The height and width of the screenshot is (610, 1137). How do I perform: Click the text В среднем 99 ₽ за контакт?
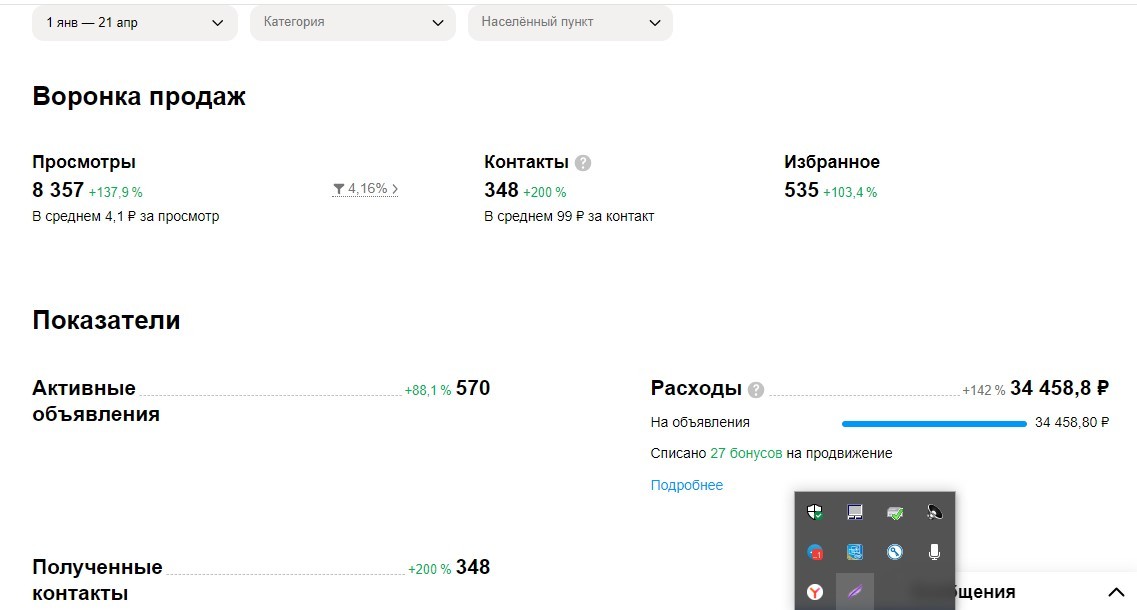point(569,216)
